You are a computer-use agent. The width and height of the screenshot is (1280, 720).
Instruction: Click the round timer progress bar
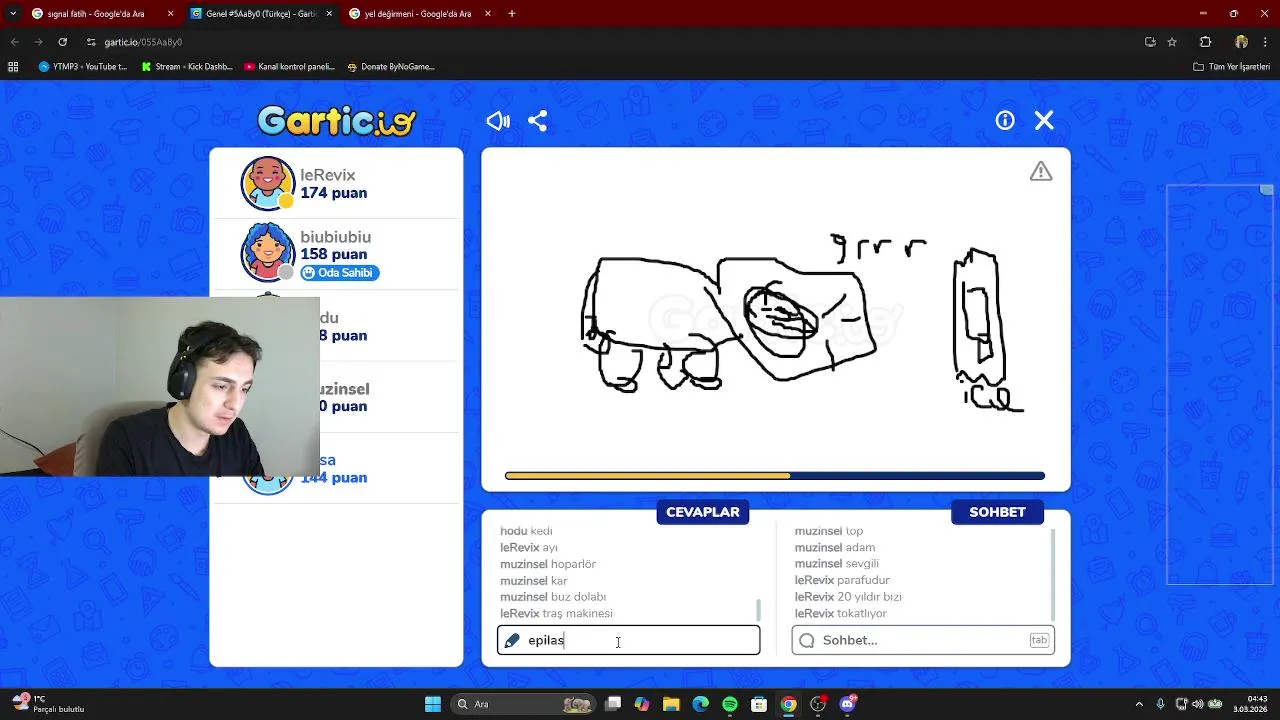pos(775,476)
